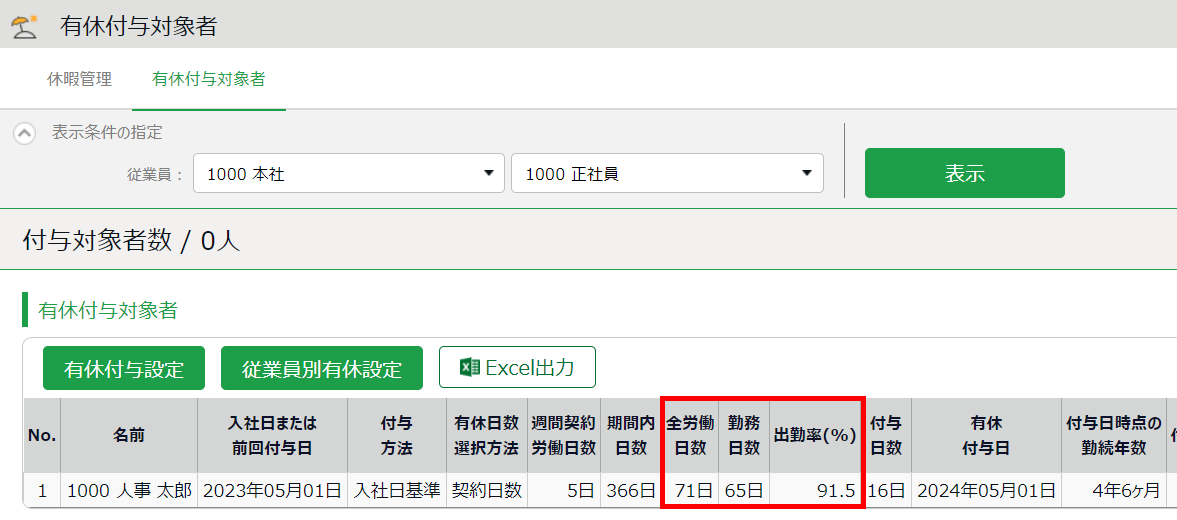Click the Excel icon in the Excel出力 button

pyautogui.click(x=469, y=367)
